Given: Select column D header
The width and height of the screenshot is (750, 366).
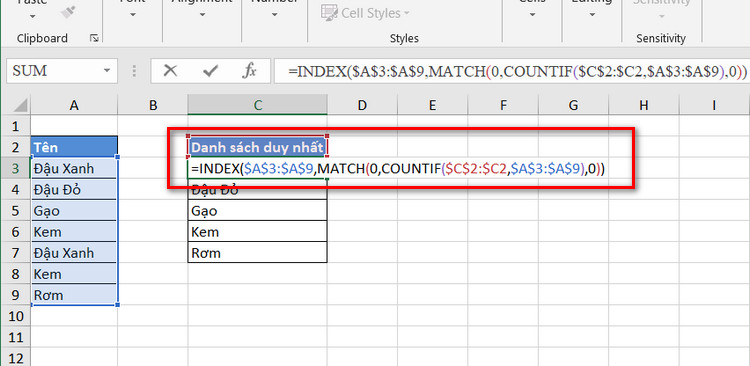Looking at the screenshot, I should tap(362, 105).
